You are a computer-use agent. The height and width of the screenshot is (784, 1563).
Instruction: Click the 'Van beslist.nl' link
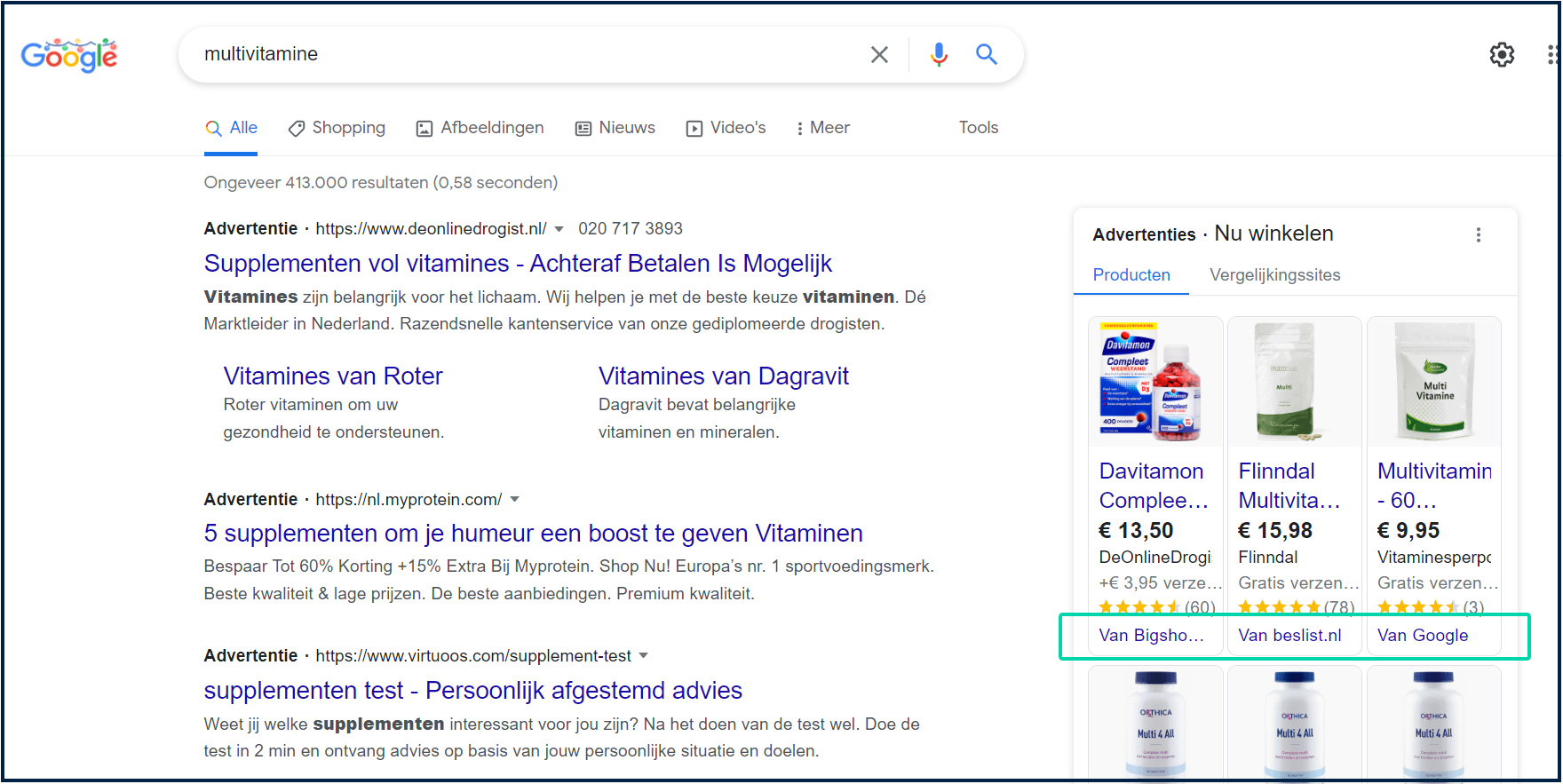tap(1289, 636)
